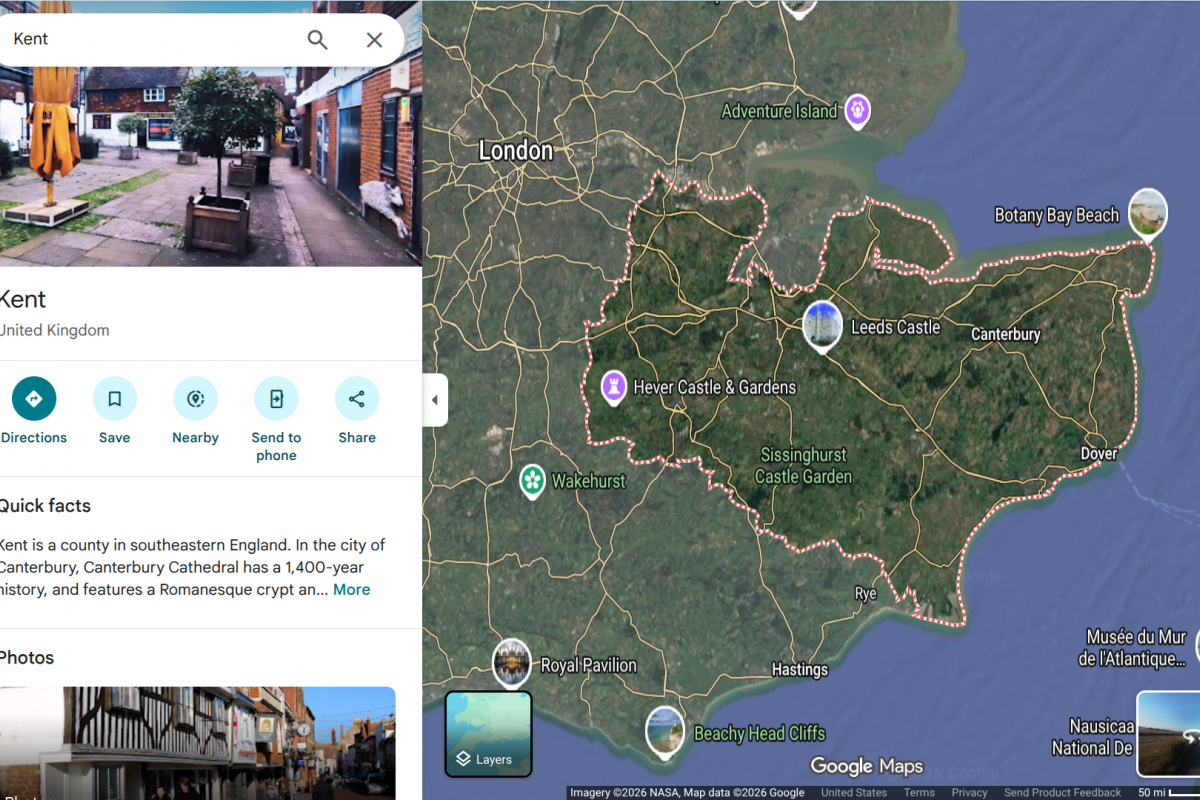Open the Royal Pavilion marker
Viewport: 1200px width, 800px height.
point(512,662)
